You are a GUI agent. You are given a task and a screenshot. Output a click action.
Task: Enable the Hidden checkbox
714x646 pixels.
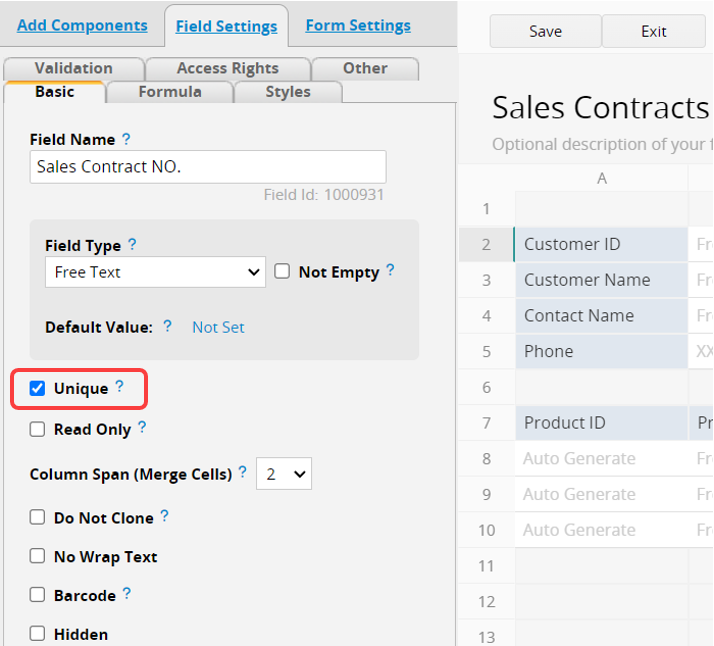point(37,633)
